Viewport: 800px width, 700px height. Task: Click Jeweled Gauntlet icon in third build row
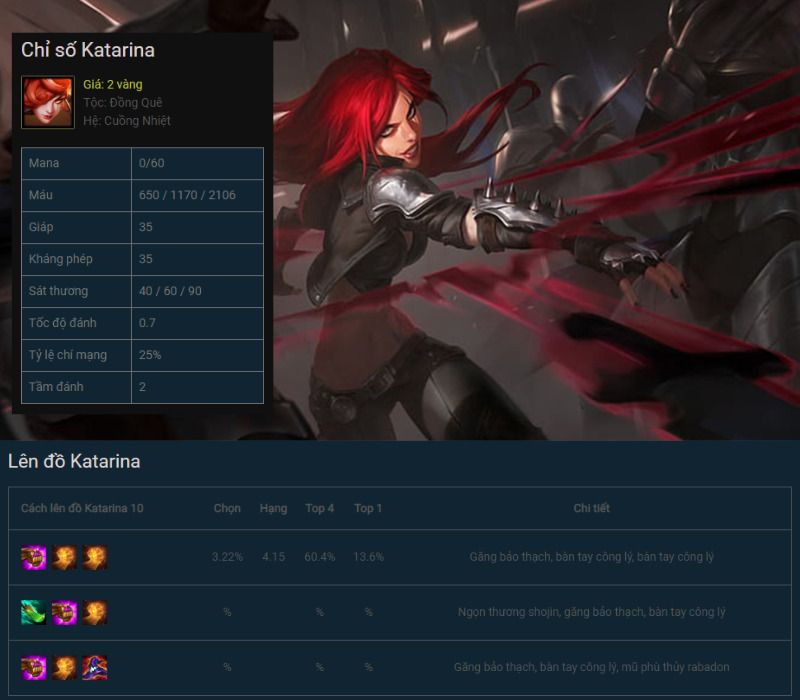pyautogui.click(x=34, y=667)
